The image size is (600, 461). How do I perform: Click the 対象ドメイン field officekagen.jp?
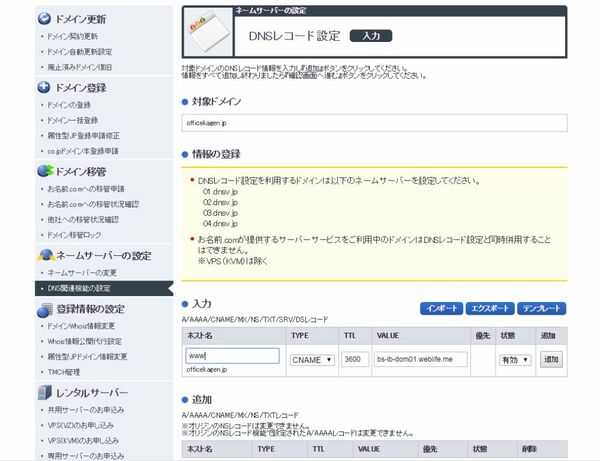[x=374, y=123]
